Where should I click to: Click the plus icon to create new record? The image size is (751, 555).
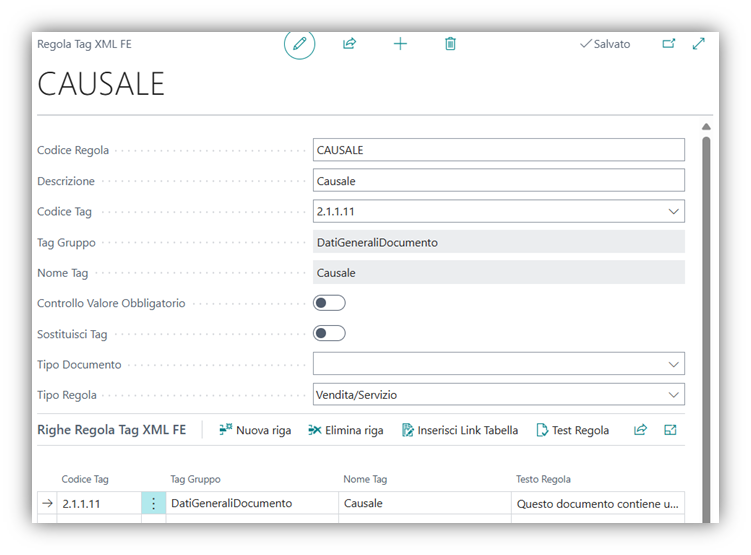[400, 44]
